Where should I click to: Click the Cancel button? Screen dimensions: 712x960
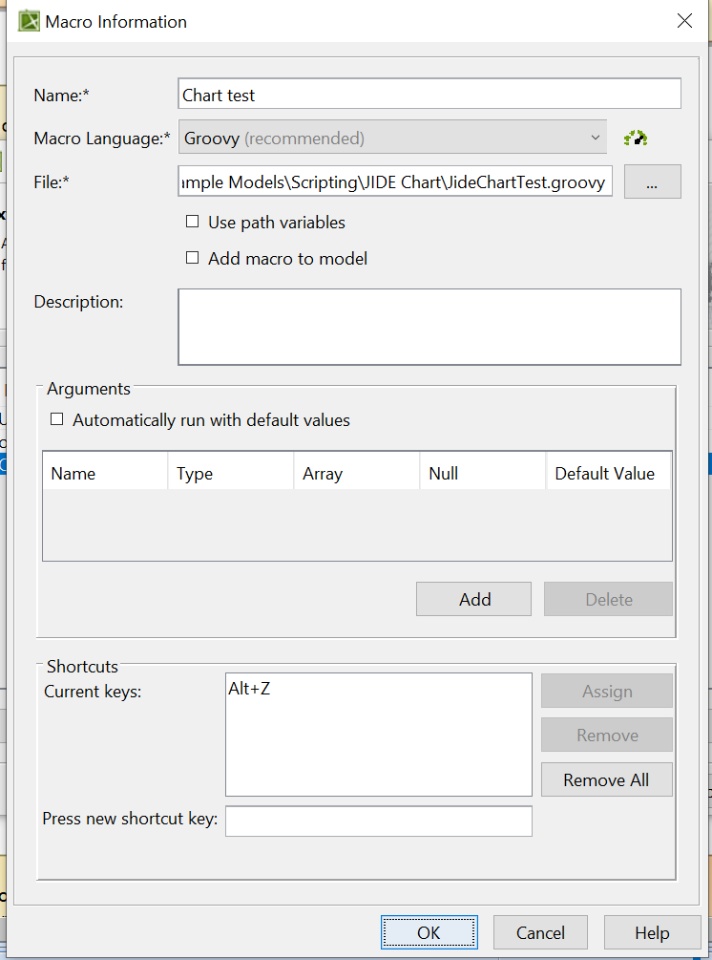click(x=540, y=933)
